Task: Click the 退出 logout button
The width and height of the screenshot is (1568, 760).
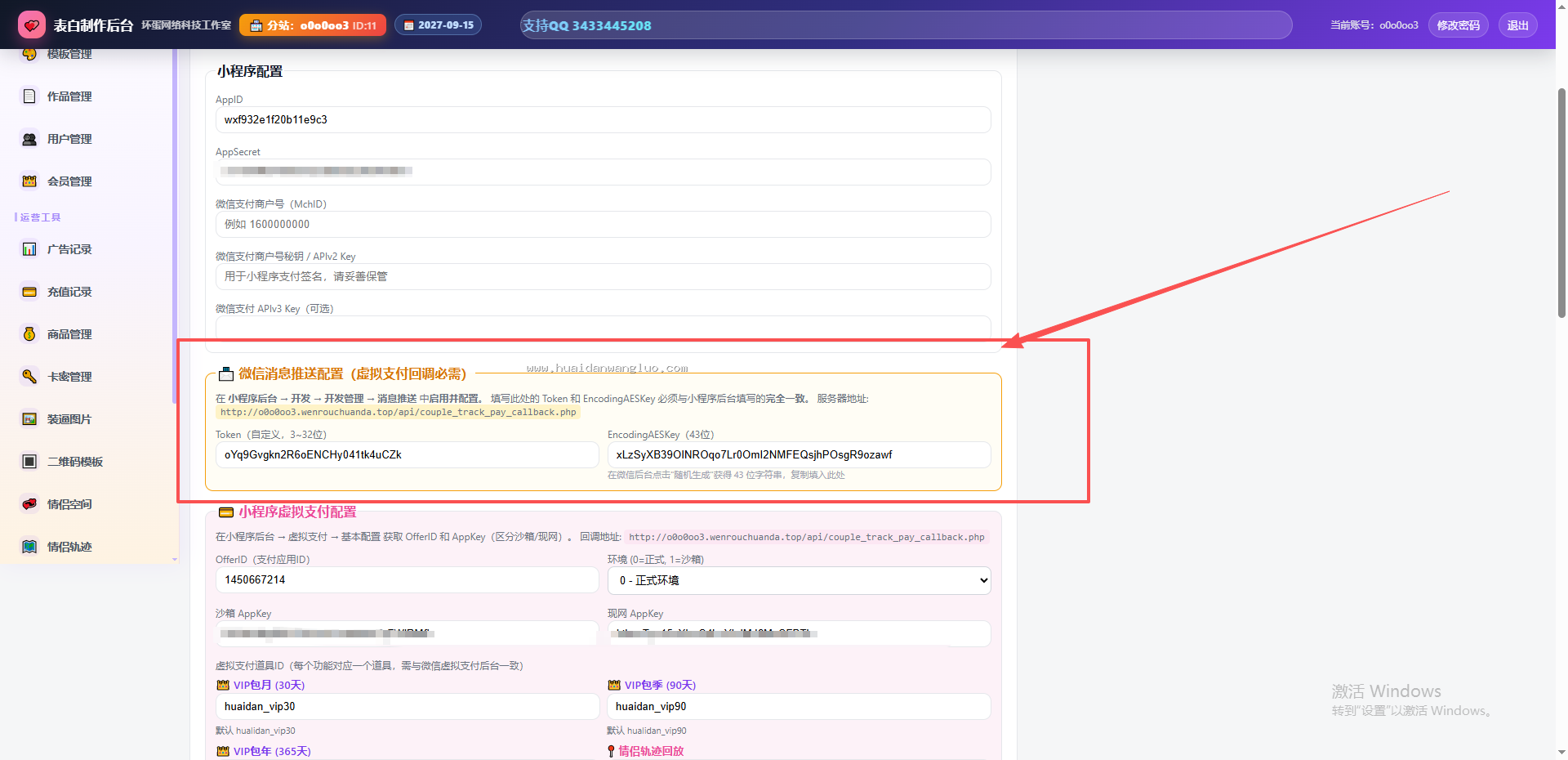Action: point(1517,25)
